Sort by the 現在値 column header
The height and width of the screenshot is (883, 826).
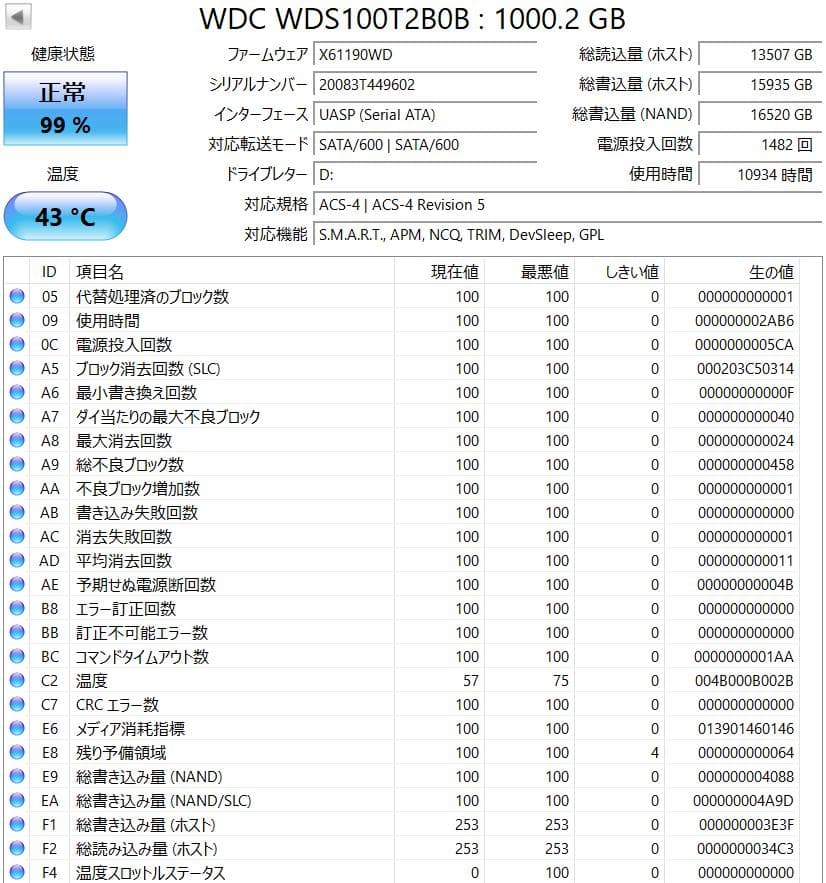click(x=439, y=272)
